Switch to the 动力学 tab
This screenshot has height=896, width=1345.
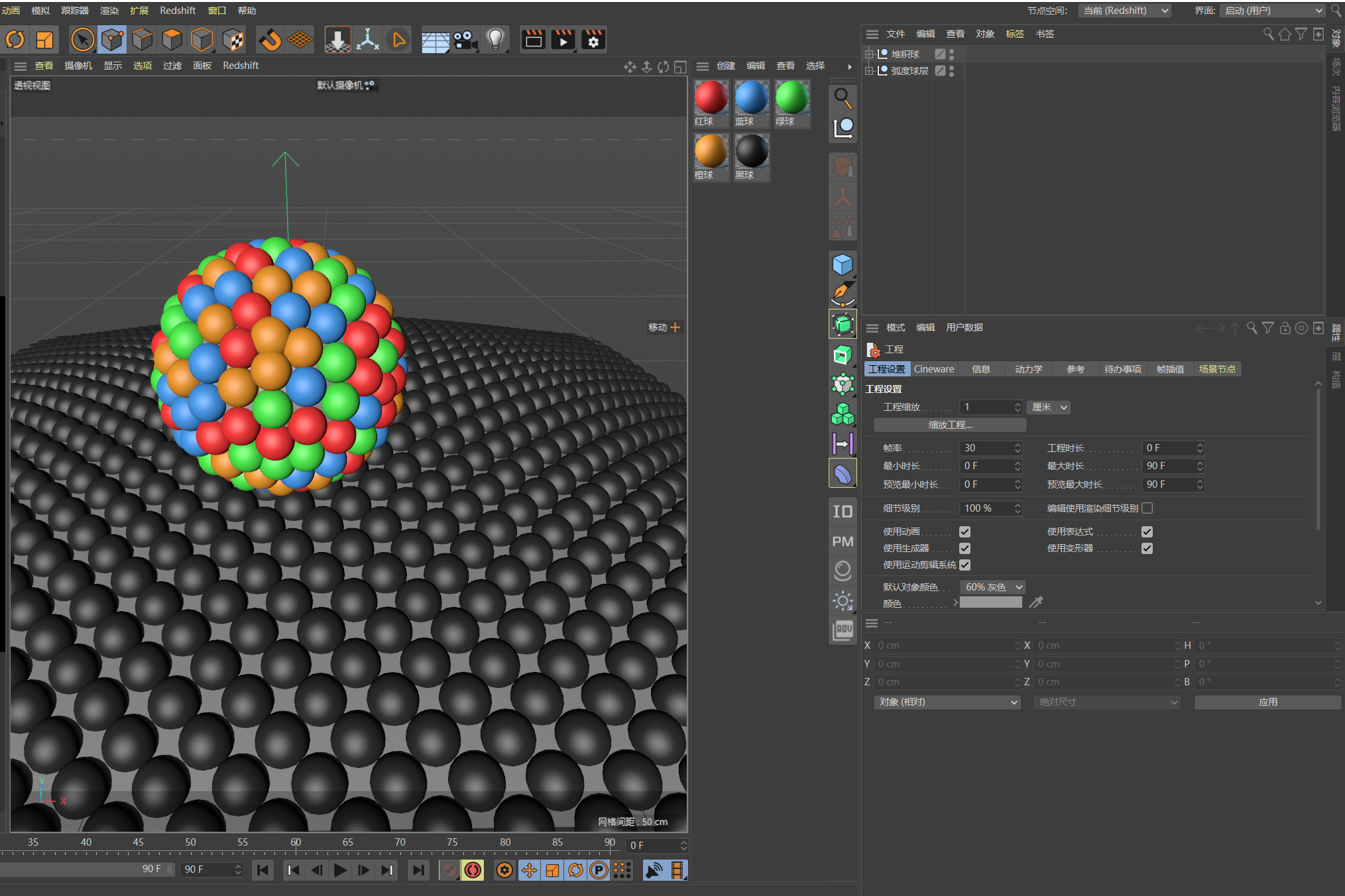click(x=1029, y=369)
